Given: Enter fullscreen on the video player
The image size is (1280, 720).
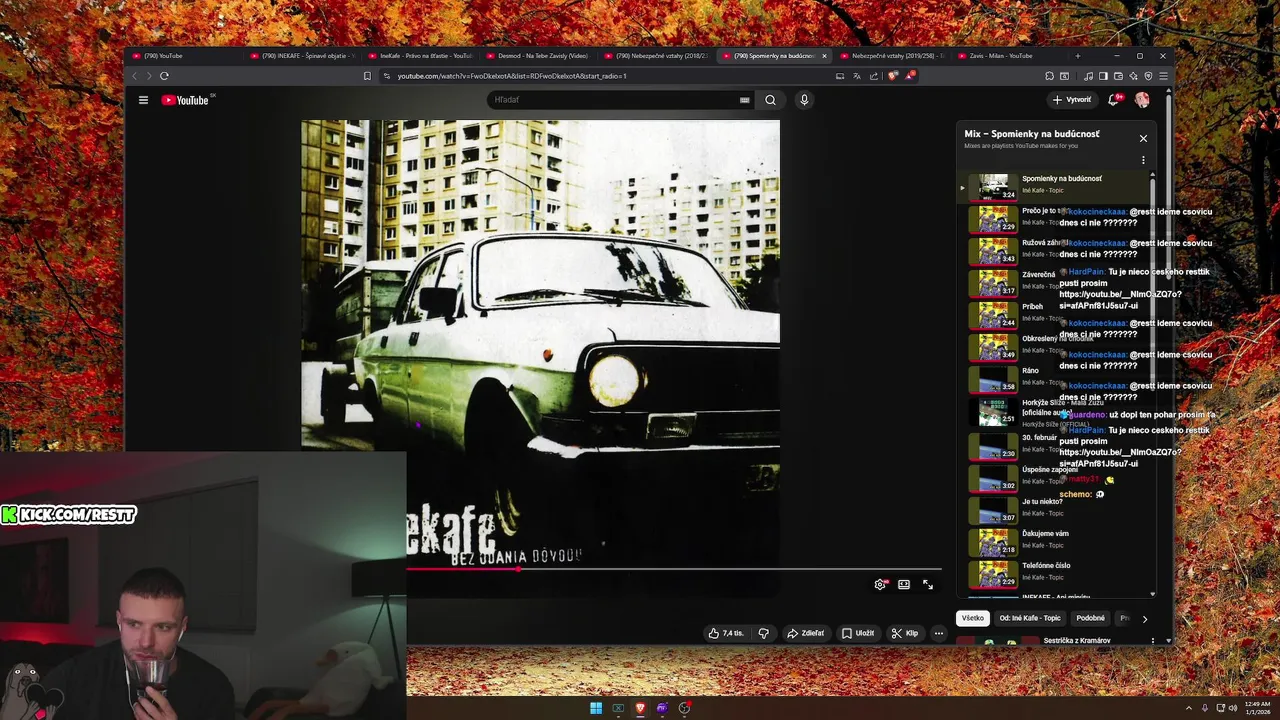Looking at the screenshot, I should tap(928, 585).
